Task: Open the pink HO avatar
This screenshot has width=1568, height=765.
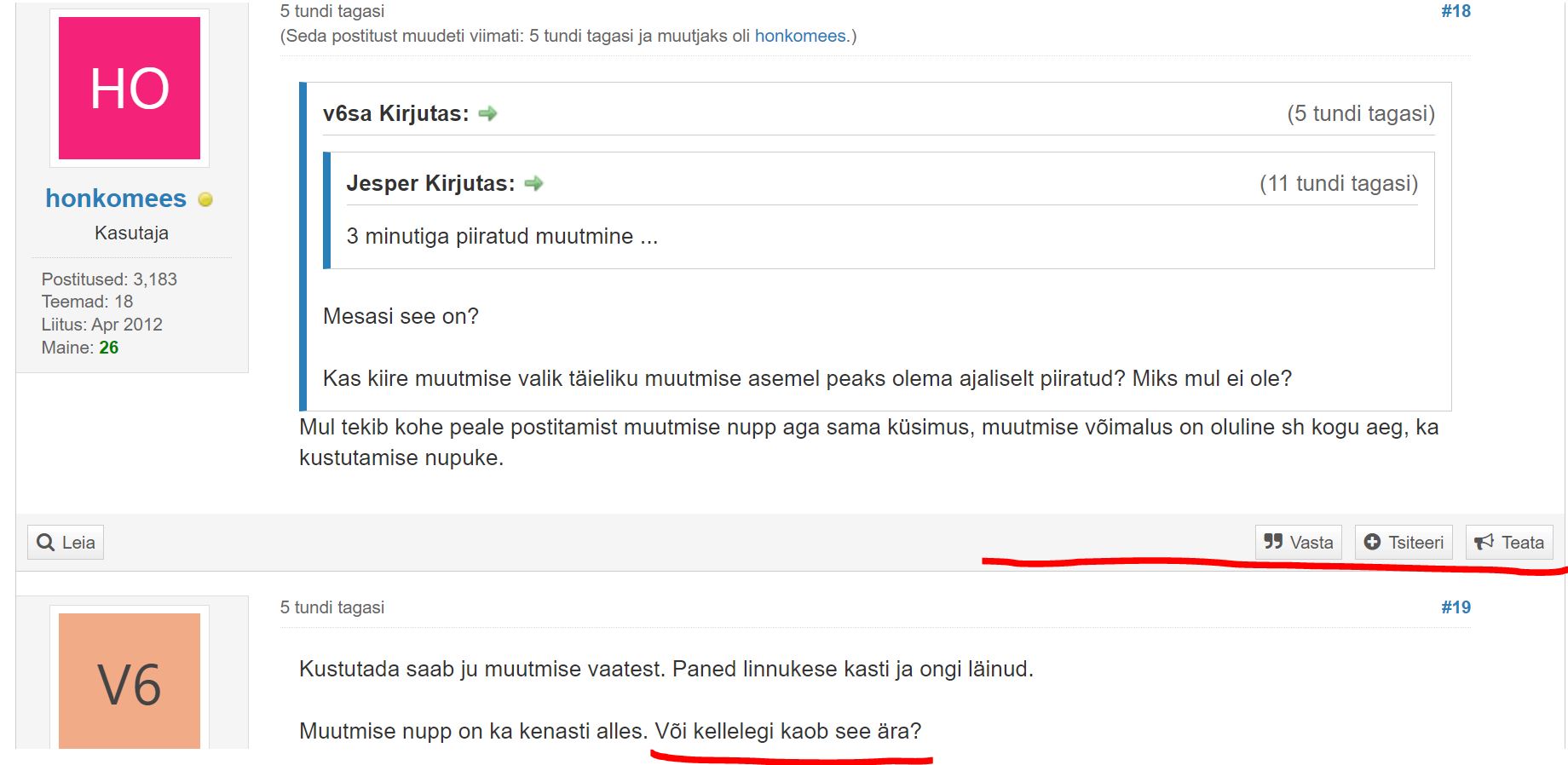Action: pyautogui.click(x=130, y=88)
